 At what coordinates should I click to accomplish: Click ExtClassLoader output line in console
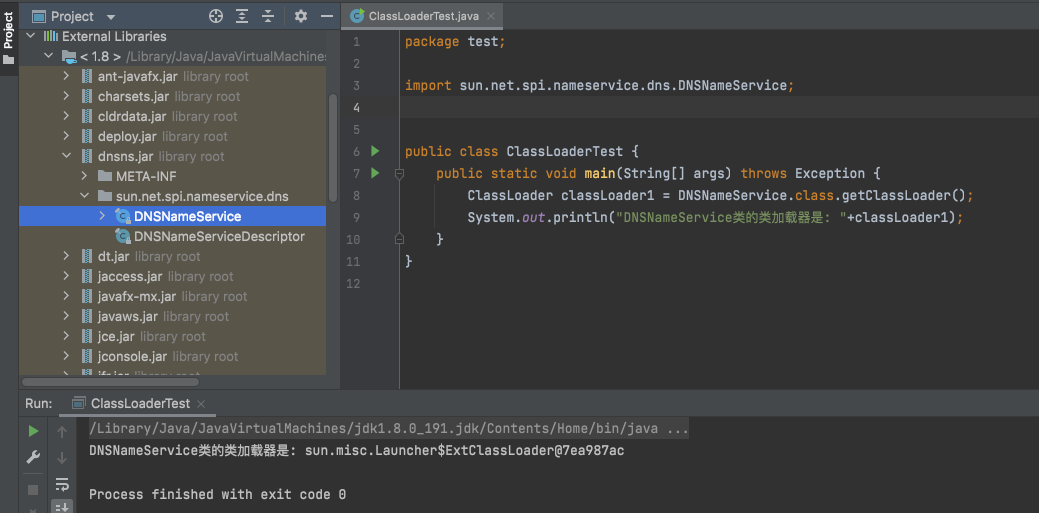356,451
